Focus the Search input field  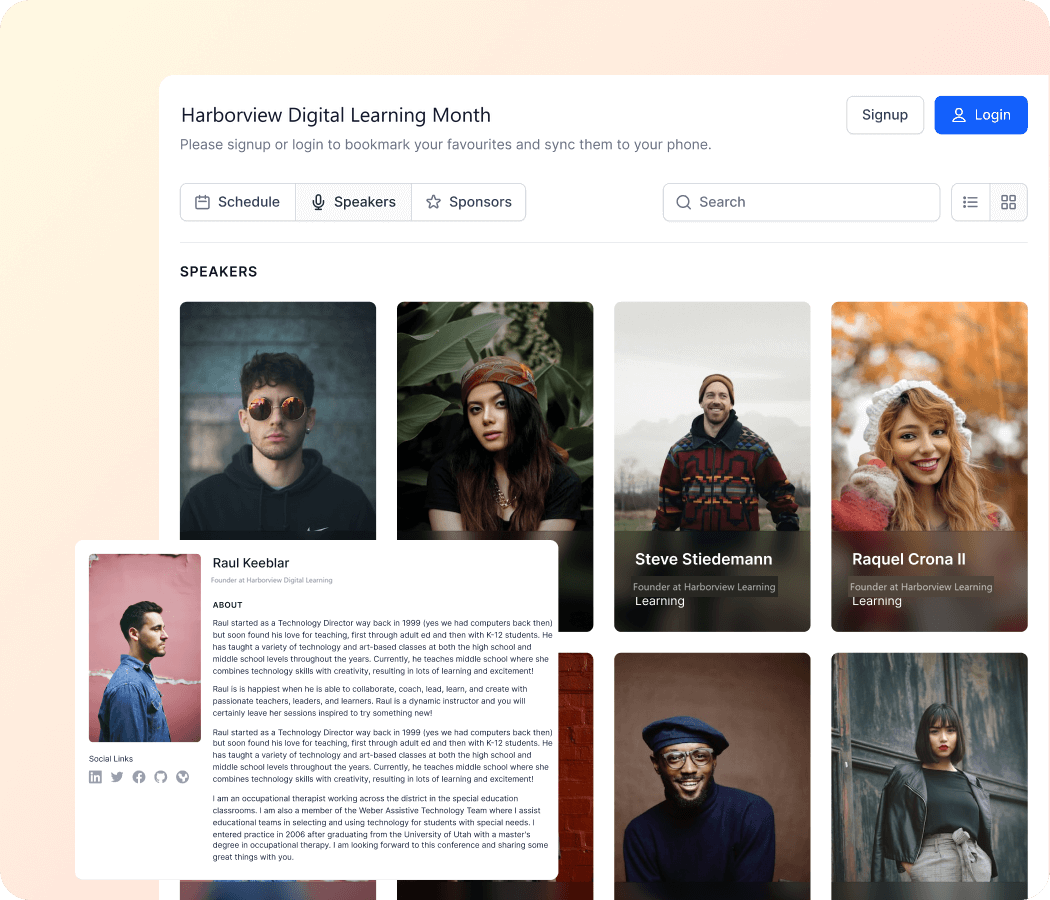802,202
